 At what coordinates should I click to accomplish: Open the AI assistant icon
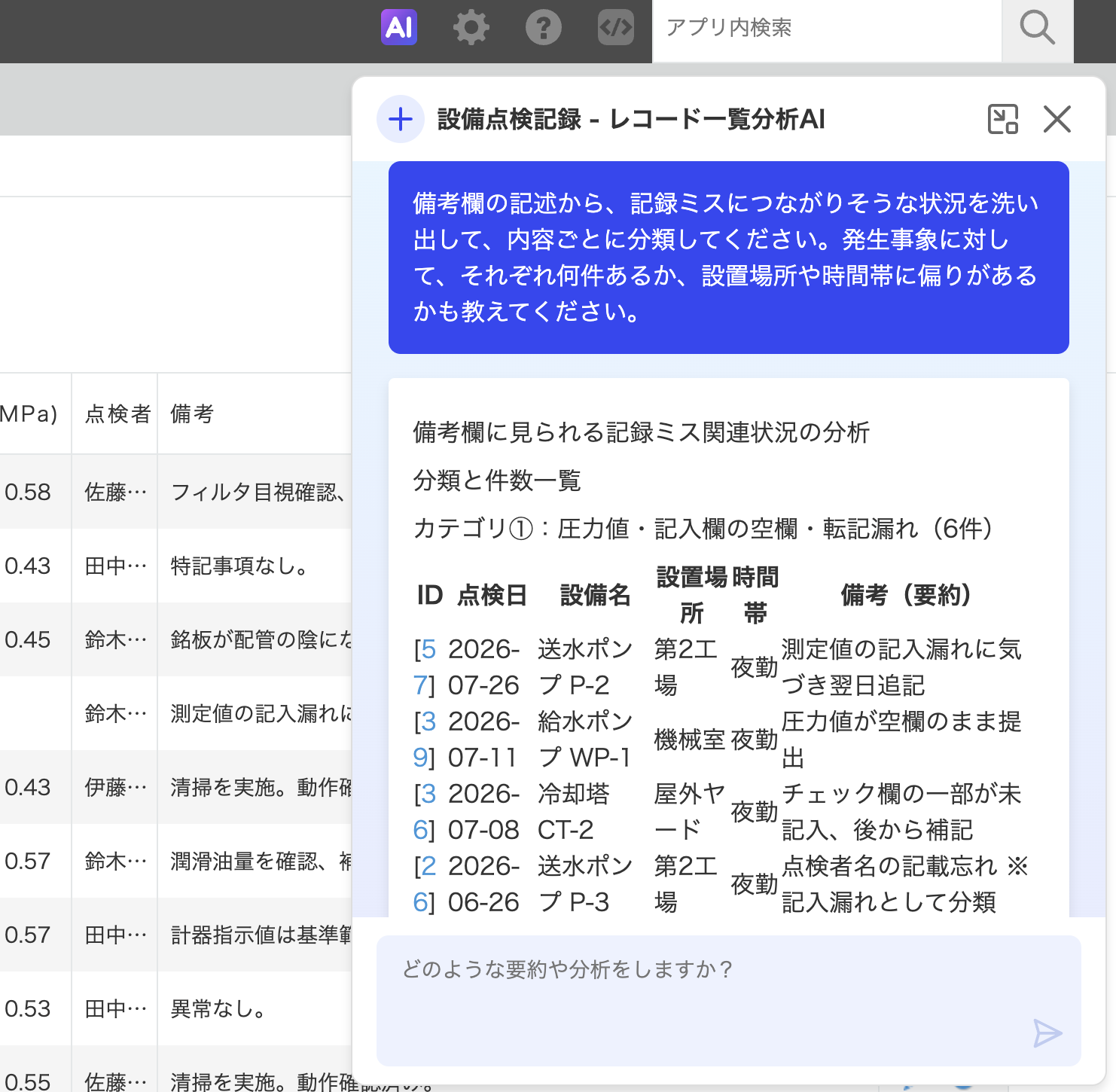pyautogui.click(x=399, y=27)
